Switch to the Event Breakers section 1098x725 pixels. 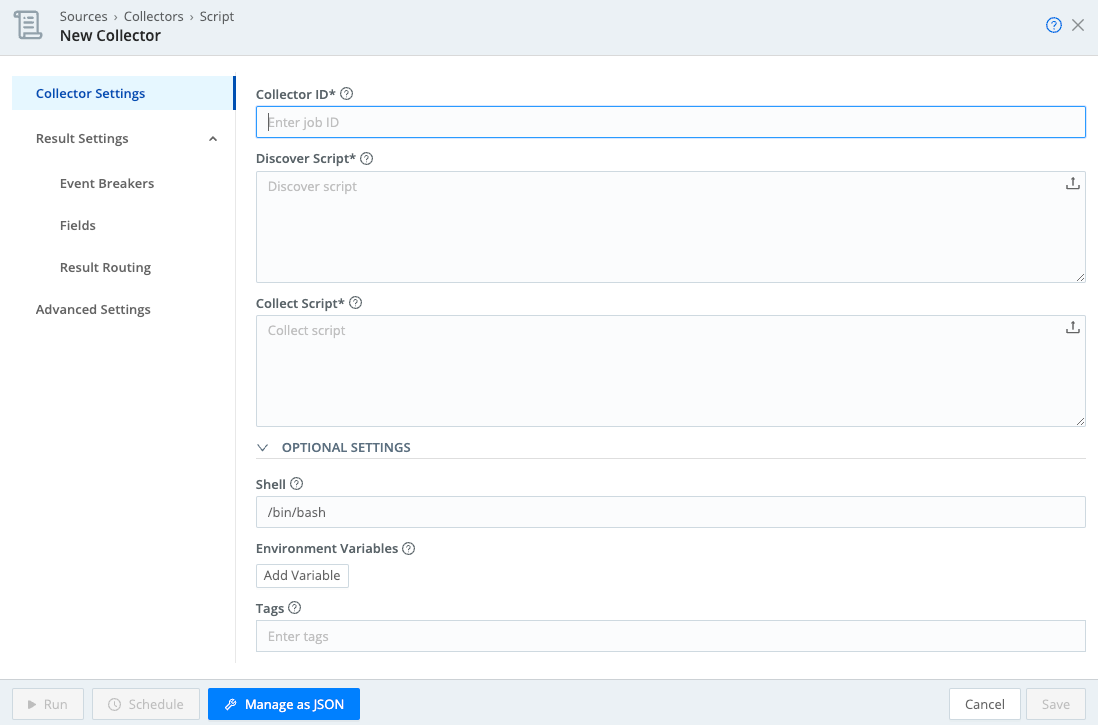point(106,183)
